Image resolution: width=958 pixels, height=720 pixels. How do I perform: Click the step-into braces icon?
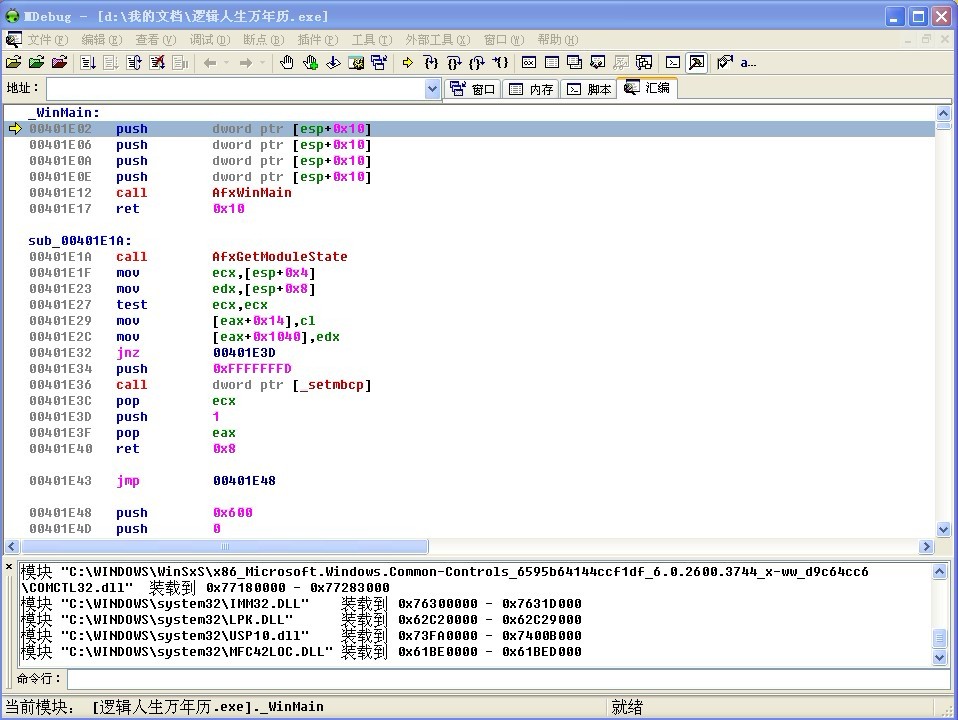(431, 62)
